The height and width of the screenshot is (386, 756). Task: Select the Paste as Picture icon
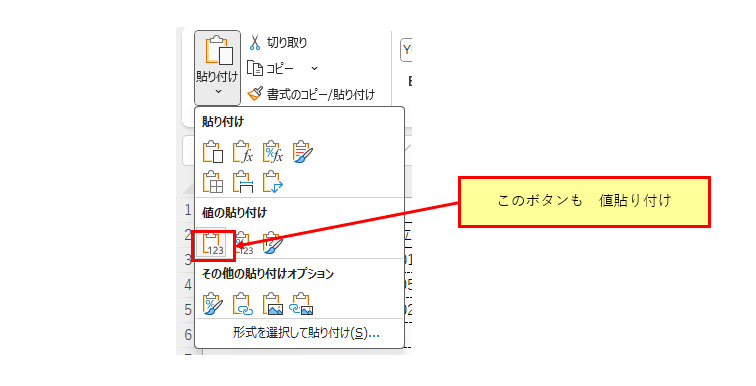pos(273,305)
